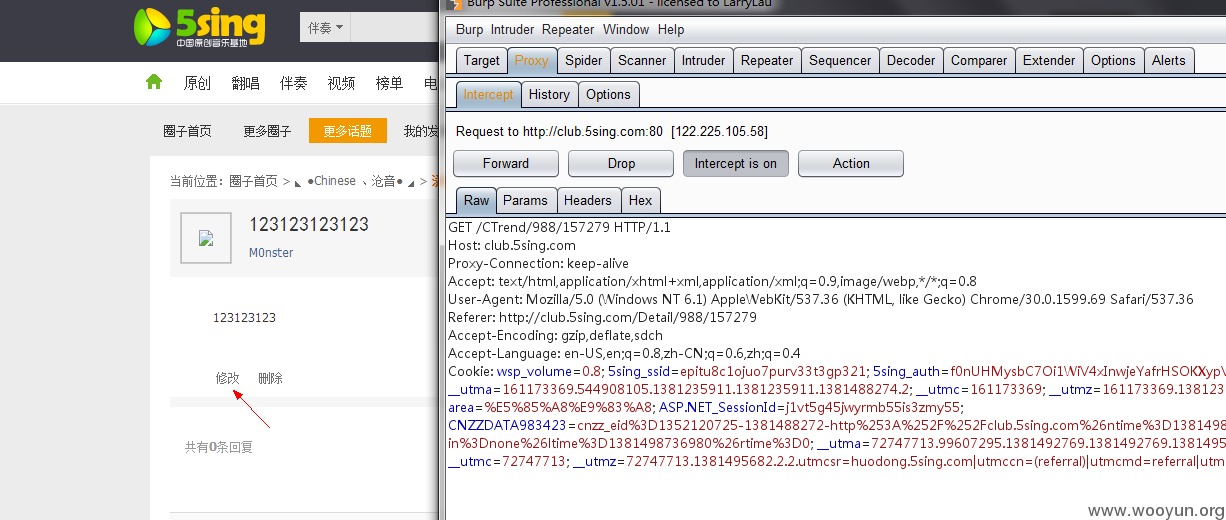The image size is (1226, 520).
Task: Open 原创 in 5sing navigation
Action: [x=197, y=83]
